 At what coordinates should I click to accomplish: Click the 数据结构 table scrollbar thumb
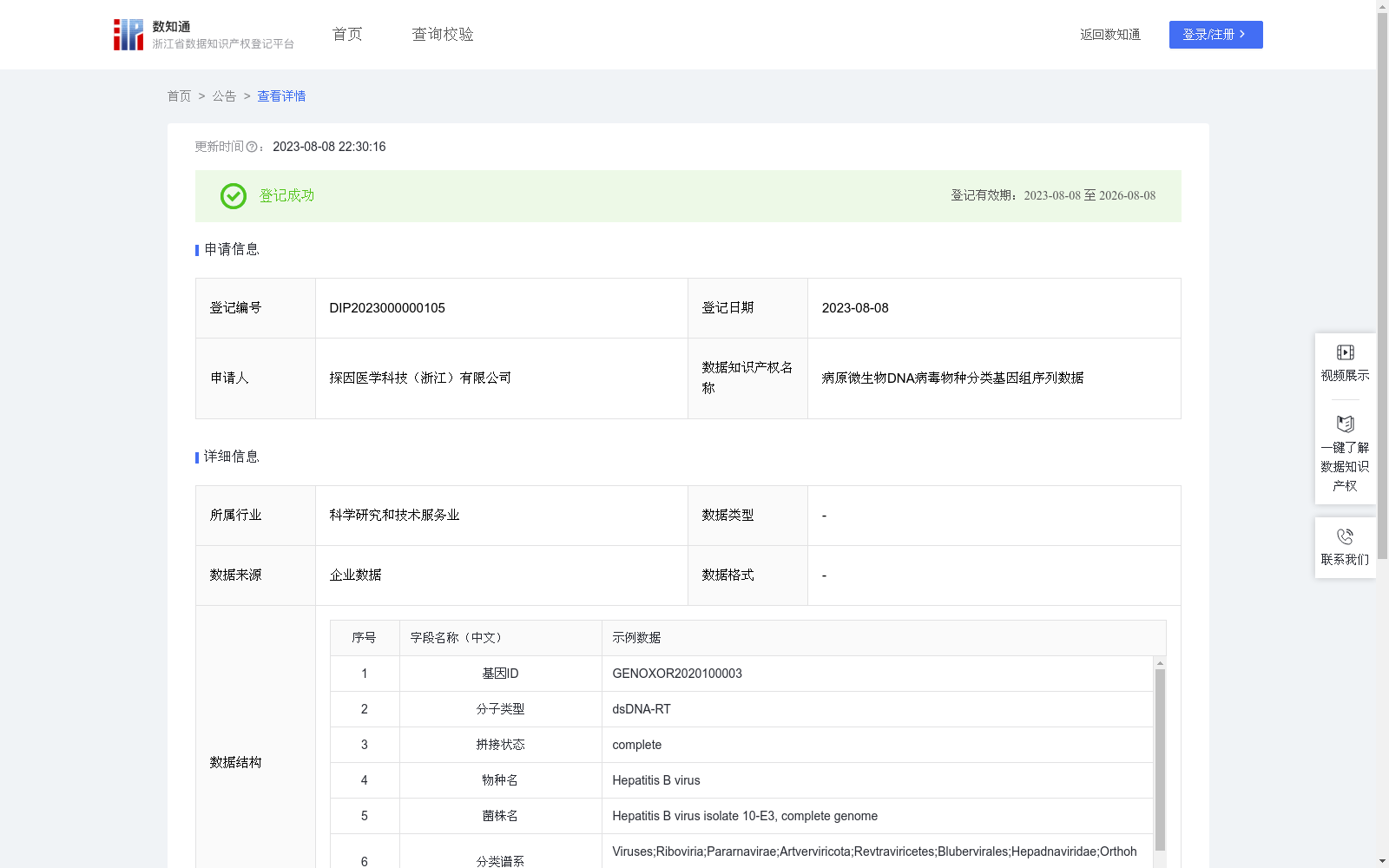click(1160, 759)
